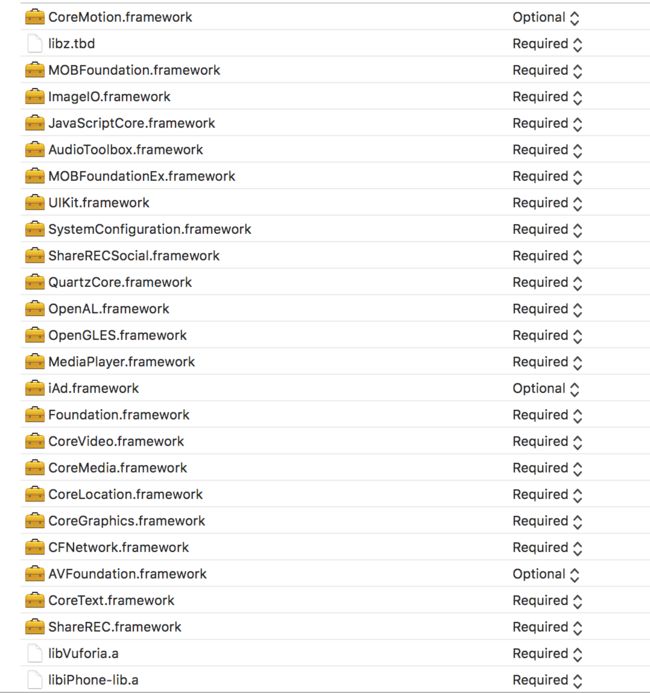The width and height of the screenshot is (650, 693).
Task: Open the AVFoundation.framework Optional status popup
Action: point(546,575)
